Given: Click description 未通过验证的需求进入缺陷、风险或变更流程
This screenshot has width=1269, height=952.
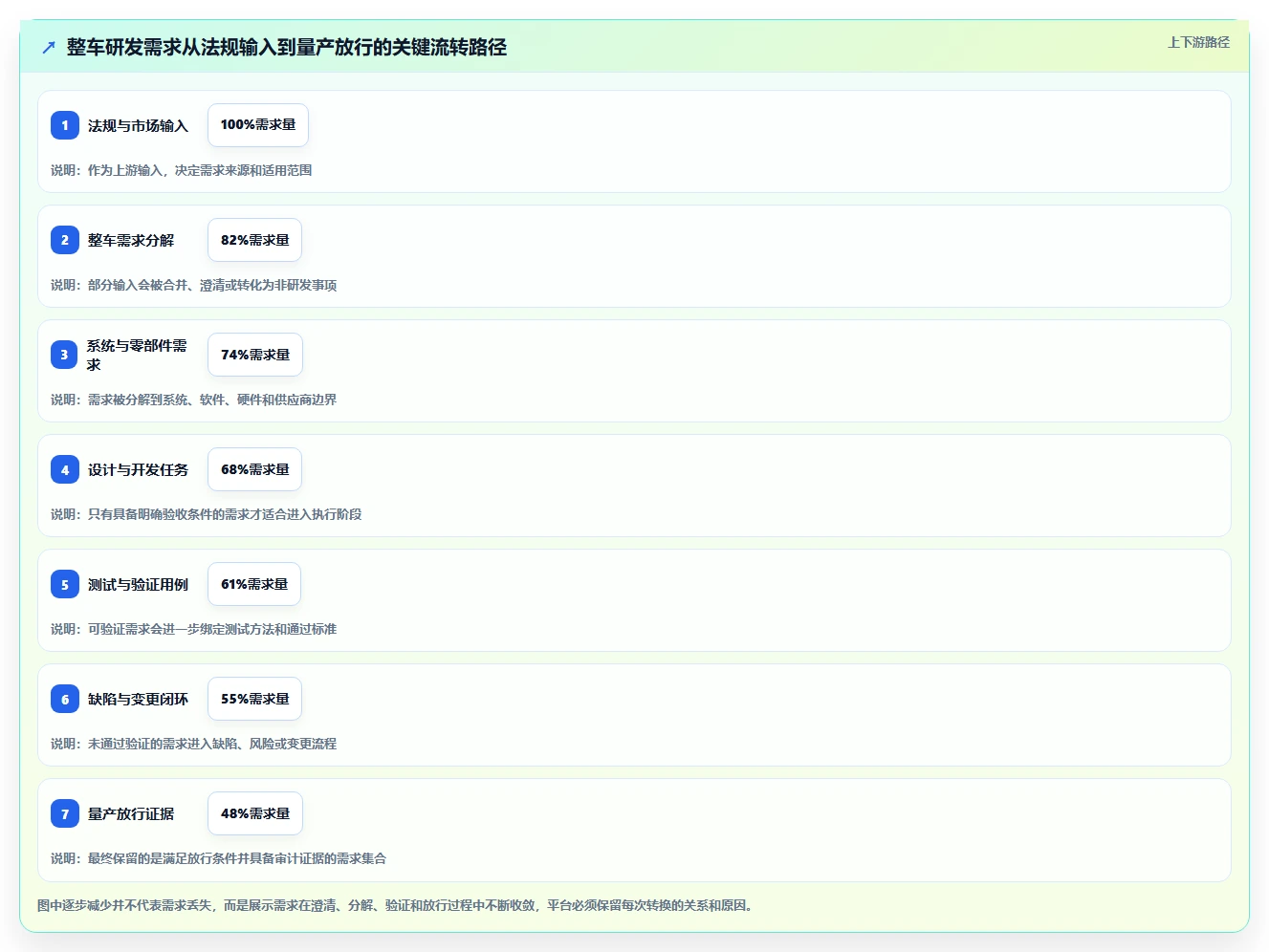Looking at the screenshot, I should click(212, 744).
